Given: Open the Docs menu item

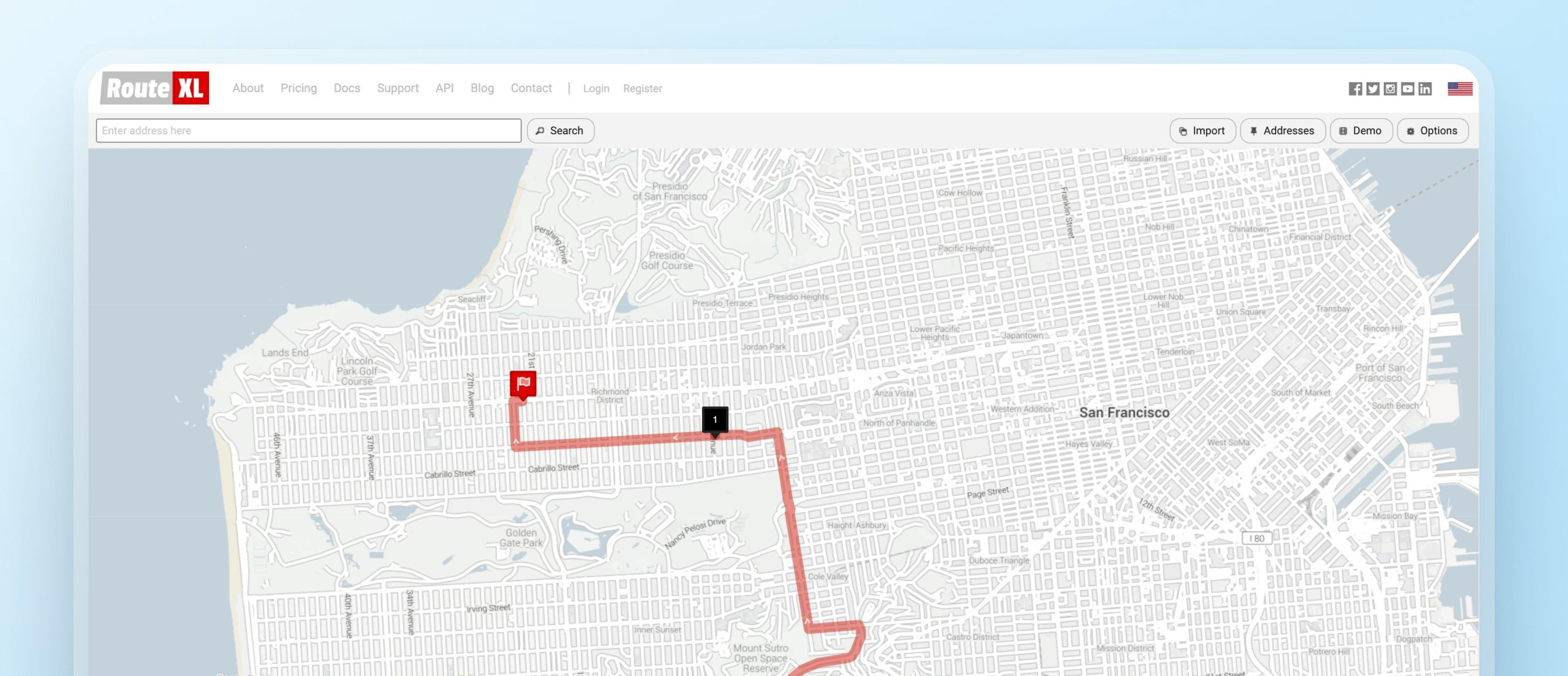Looking at the screenshot, I should (347, 88).
